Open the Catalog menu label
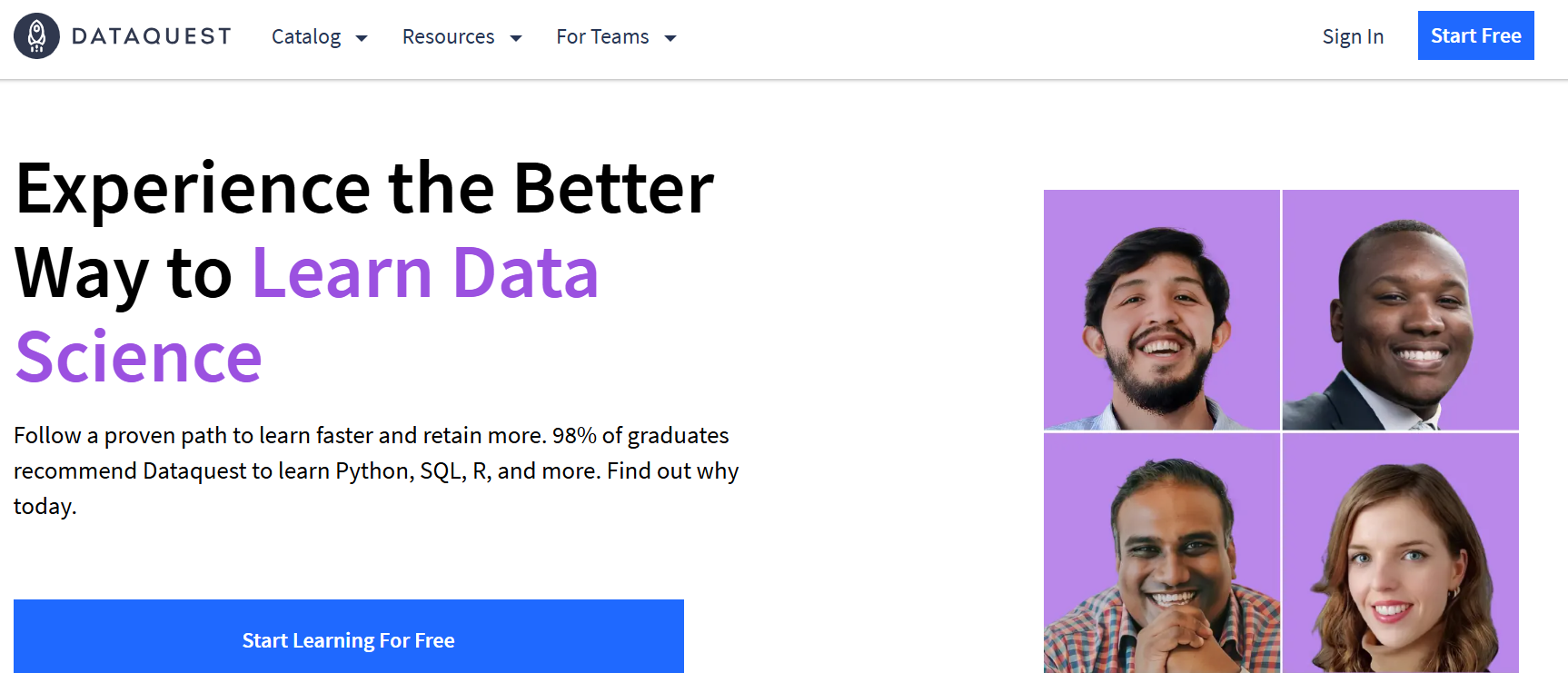This screenshot has height=673, width=1568. coord(306,37)
